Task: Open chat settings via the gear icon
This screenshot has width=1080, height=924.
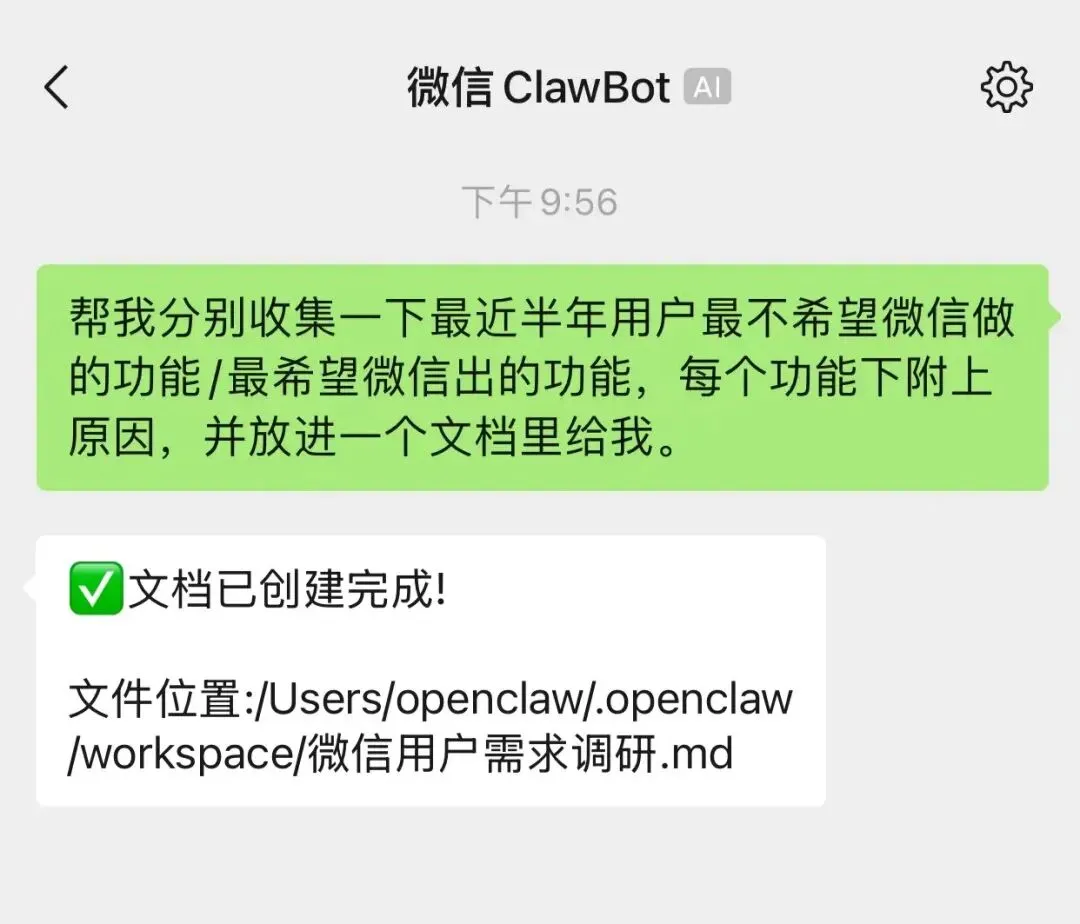Action: click(x=1006, y=87)
